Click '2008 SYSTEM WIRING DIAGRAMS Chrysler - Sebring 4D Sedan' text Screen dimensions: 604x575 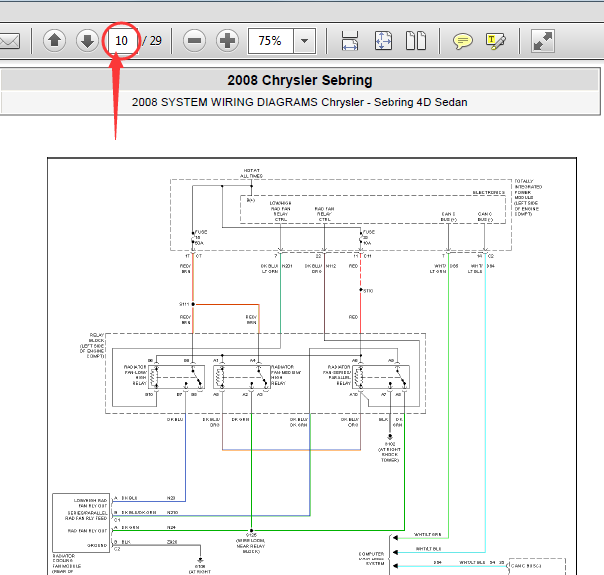pyautogui.click(x=300, y=102)
